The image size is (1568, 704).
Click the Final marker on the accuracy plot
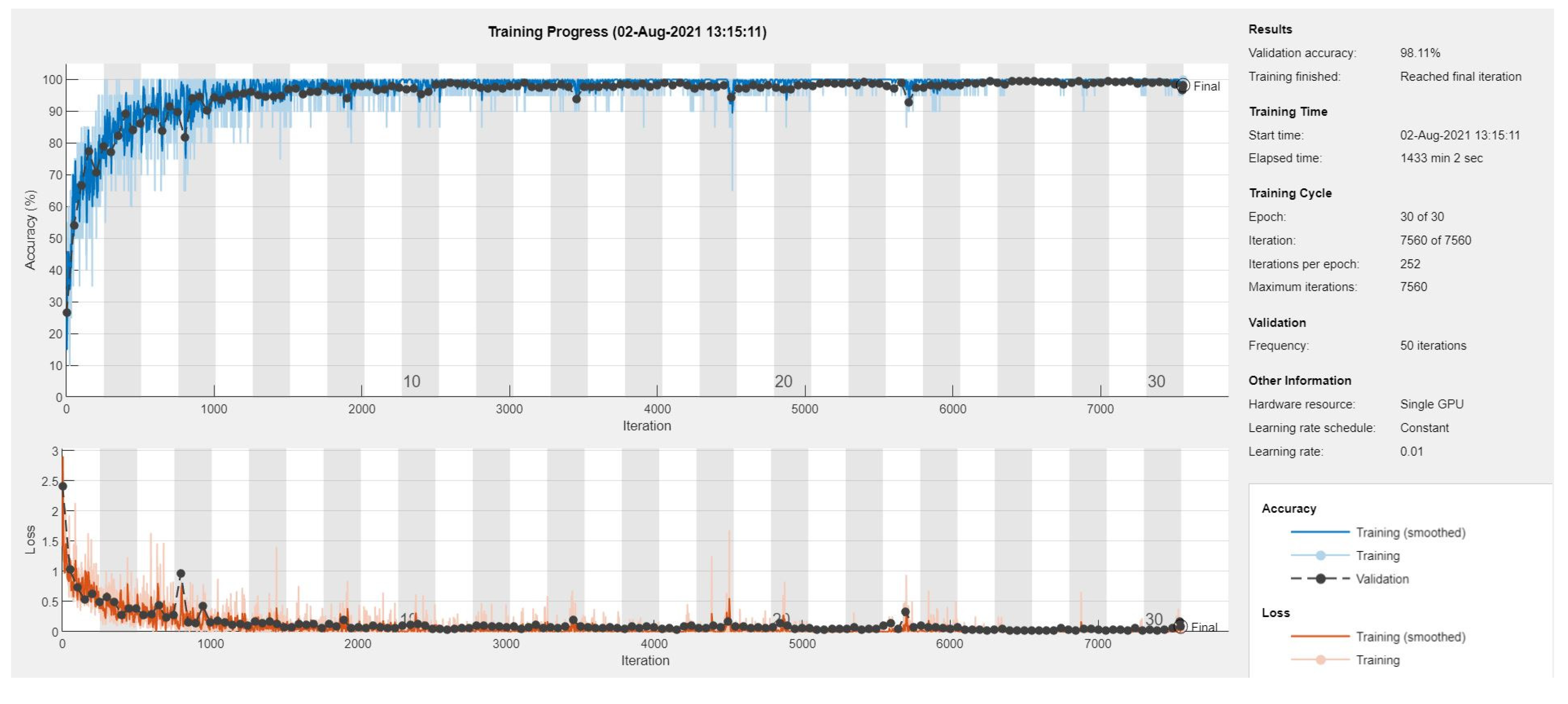(1183, 85)
